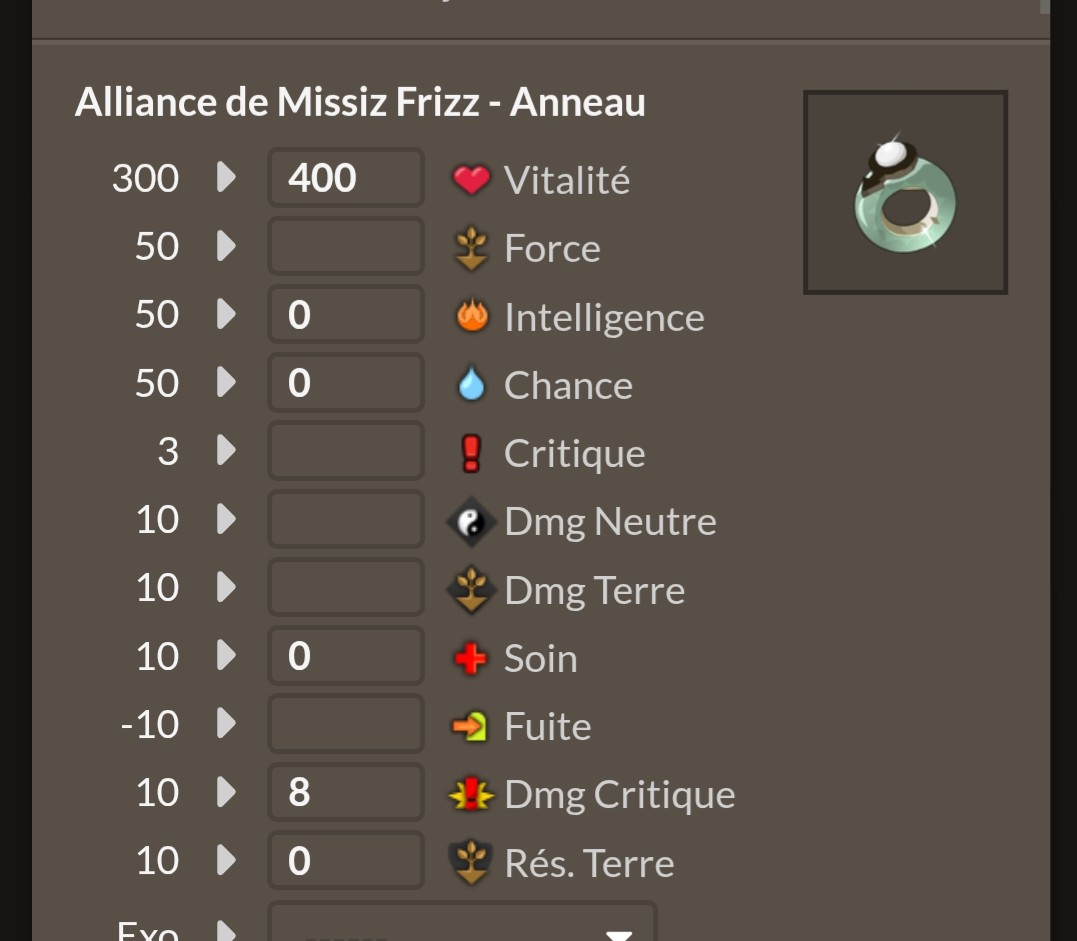This screenshot has height=941, width=1077.
Task: Click the Fuite arrow icon
Action: (x=471, y=726)
